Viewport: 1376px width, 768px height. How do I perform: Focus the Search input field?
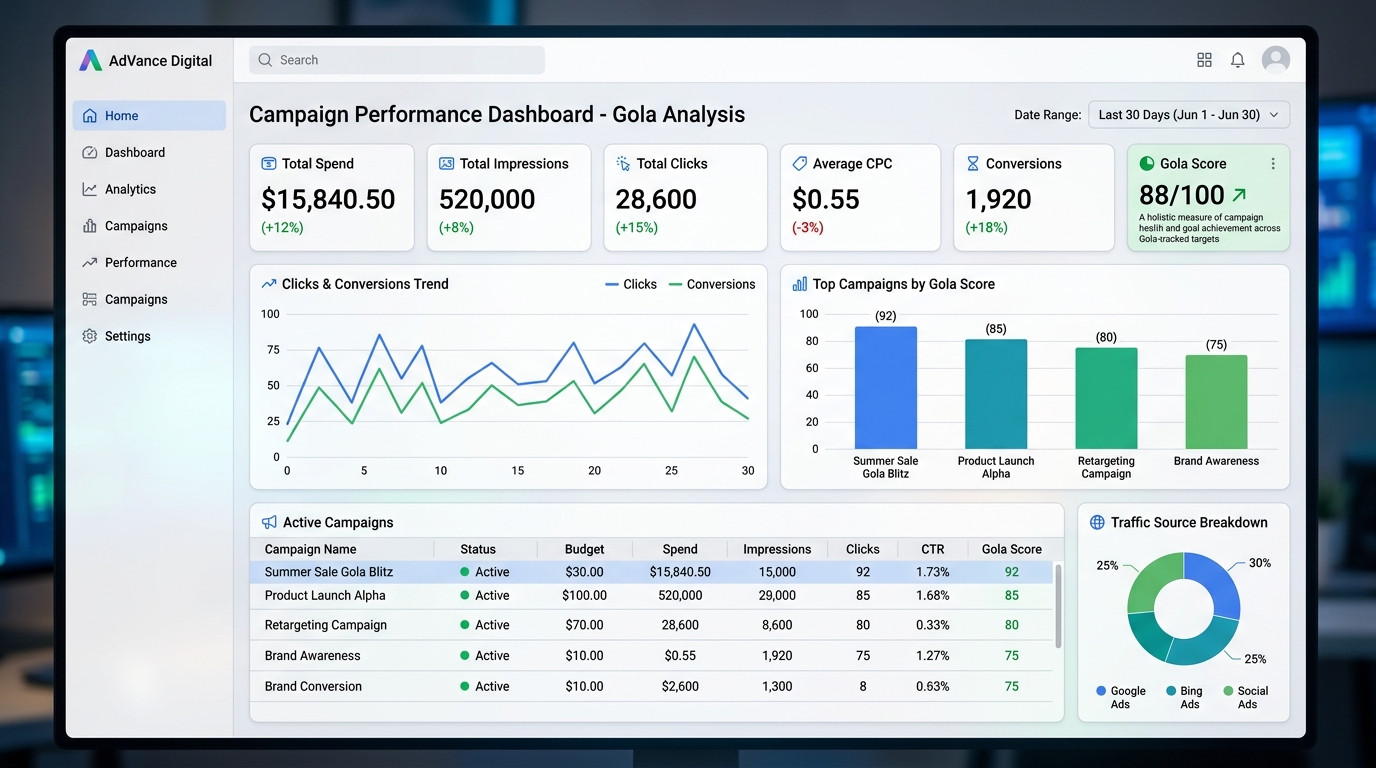(x=397, y=60)
